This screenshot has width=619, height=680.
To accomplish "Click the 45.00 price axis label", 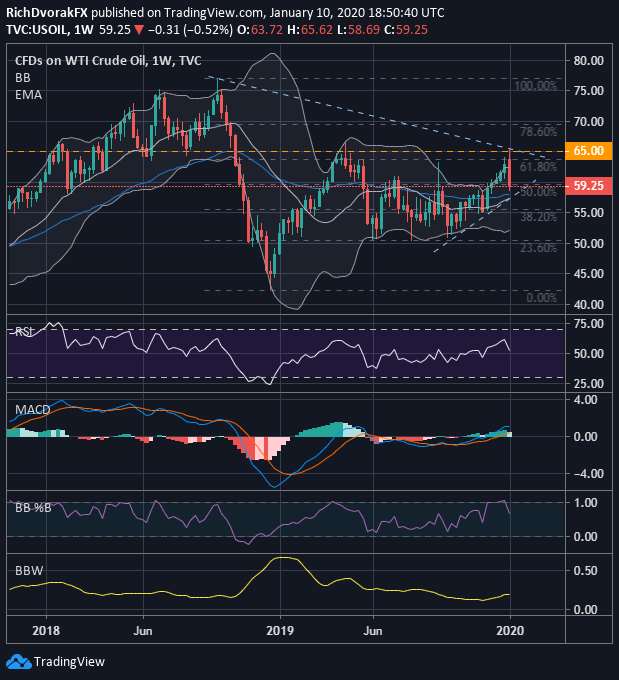I will pos(589,274).
